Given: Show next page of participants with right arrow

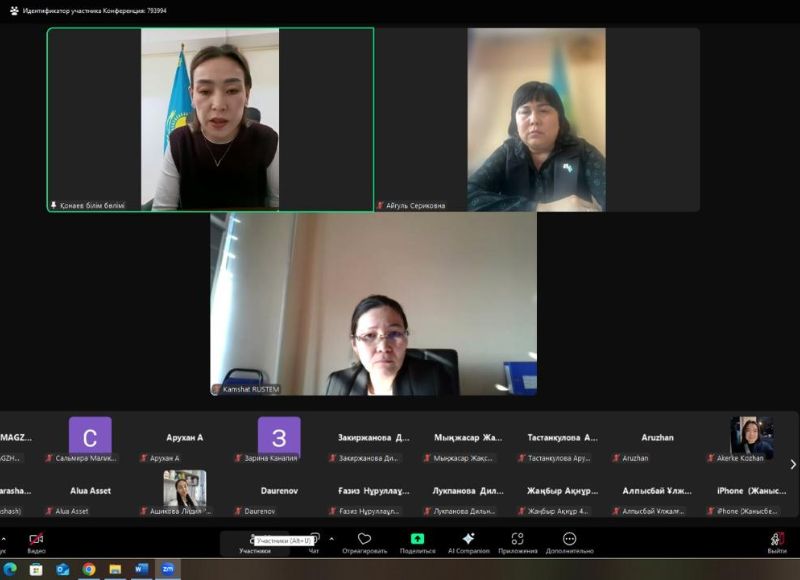Looking at the screenshot, I should tap(793, 464).
